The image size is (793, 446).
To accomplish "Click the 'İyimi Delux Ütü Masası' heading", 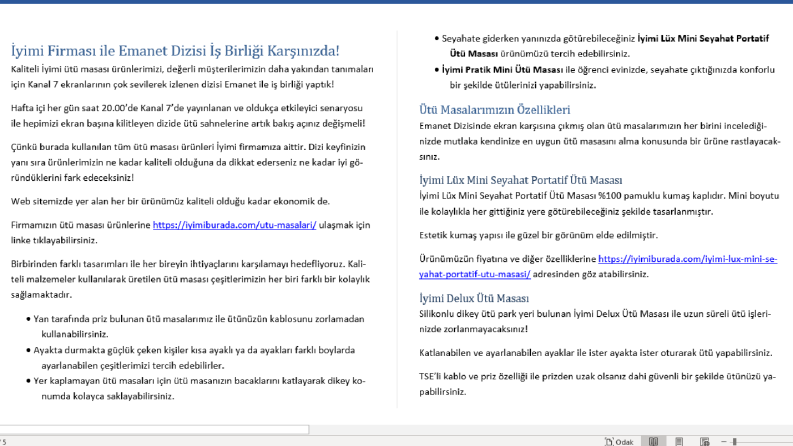I will coord(474,298).
